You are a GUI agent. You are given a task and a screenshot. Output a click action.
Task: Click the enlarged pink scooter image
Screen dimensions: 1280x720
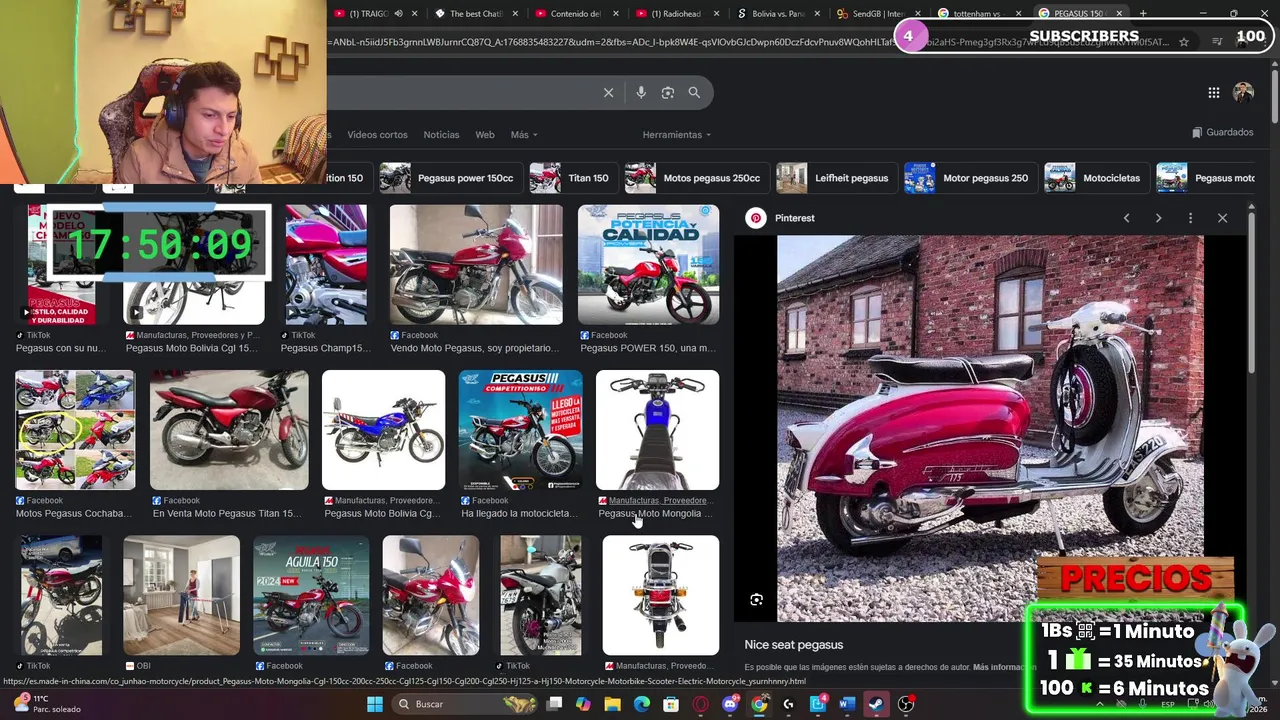pos(991,428)
